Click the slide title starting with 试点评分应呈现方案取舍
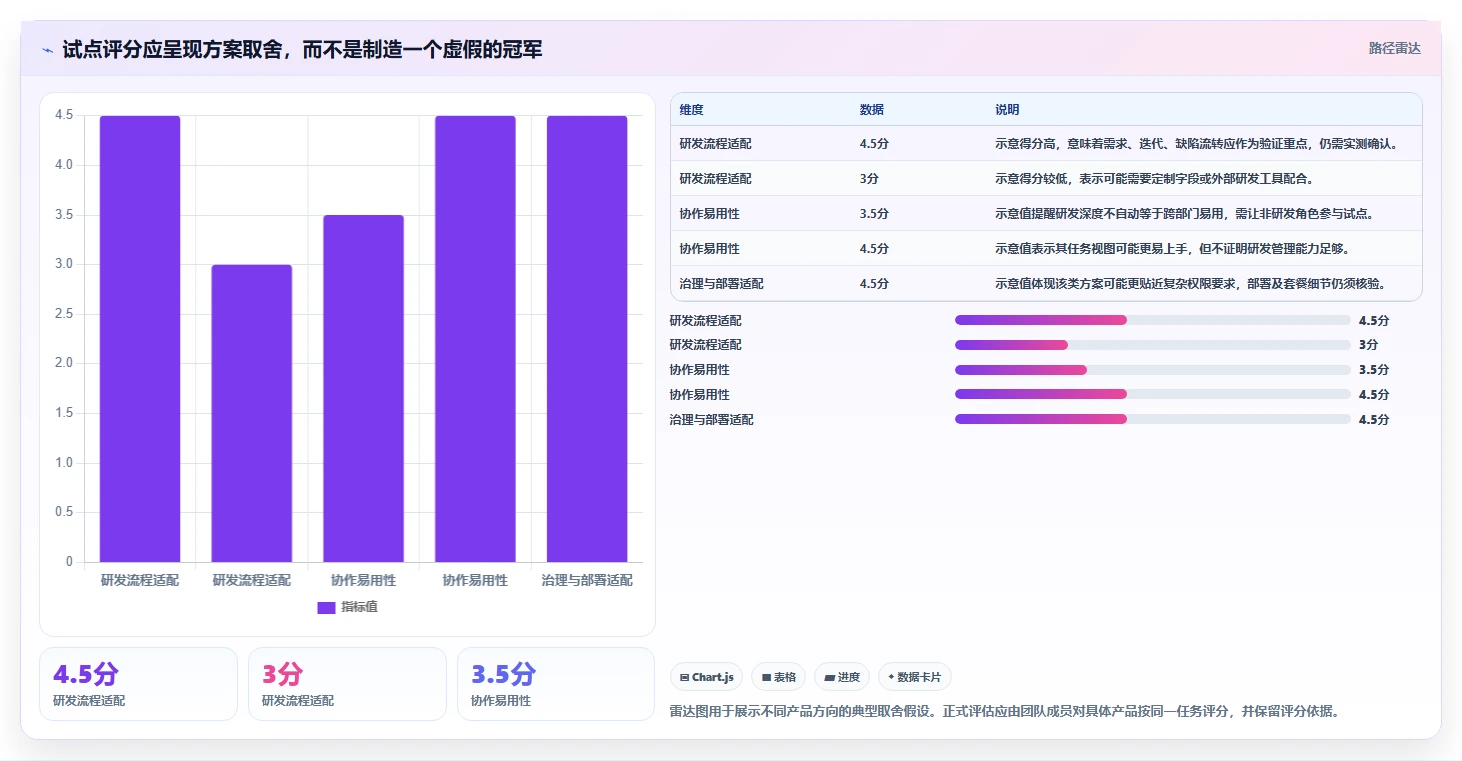Image resolution: width=1462 pixels, height=761 pixels. [x=302, y=49]
